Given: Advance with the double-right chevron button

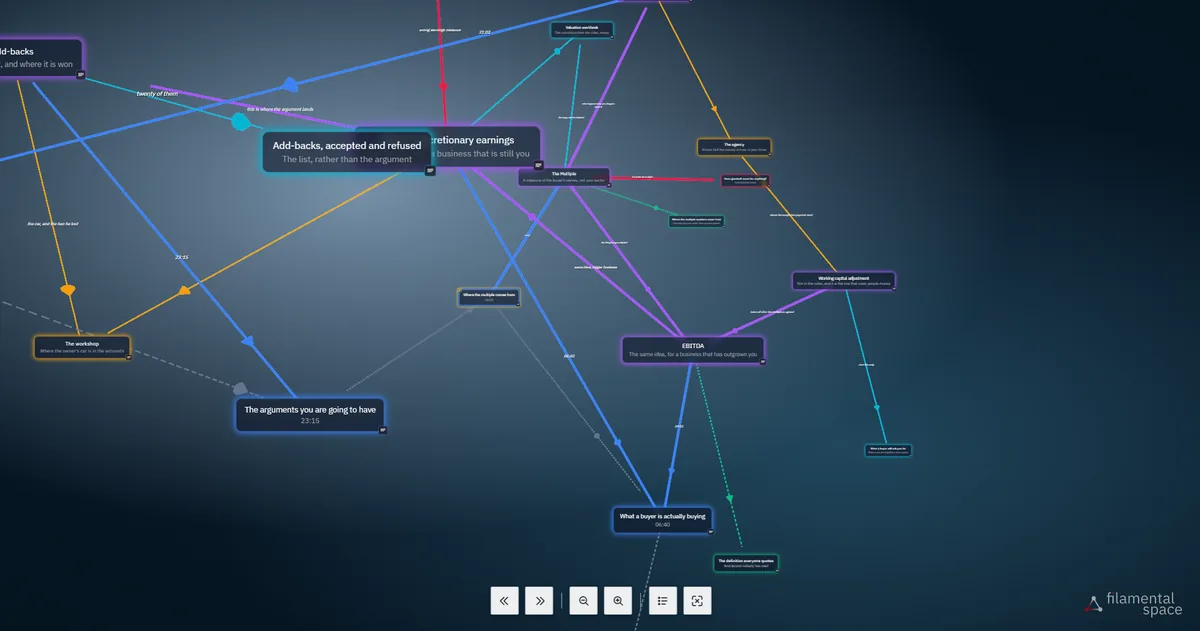Looking at the screenshot, I should coord(540,600).
